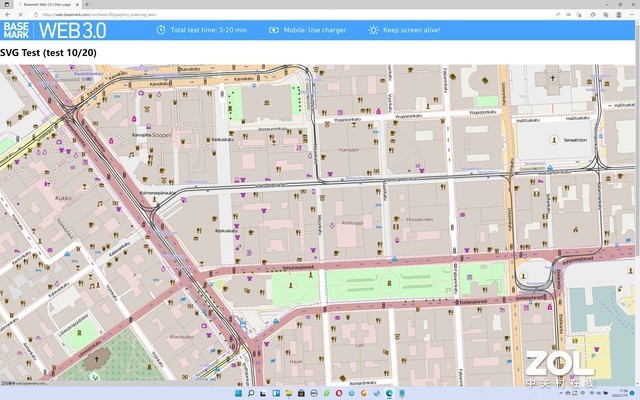Click the 'Senaatintori' map label

(x=576, y=140)
